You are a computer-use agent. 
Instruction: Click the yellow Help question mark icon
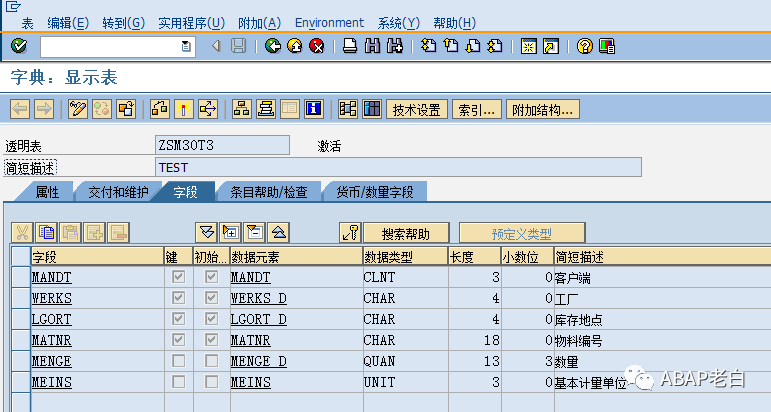585,46
